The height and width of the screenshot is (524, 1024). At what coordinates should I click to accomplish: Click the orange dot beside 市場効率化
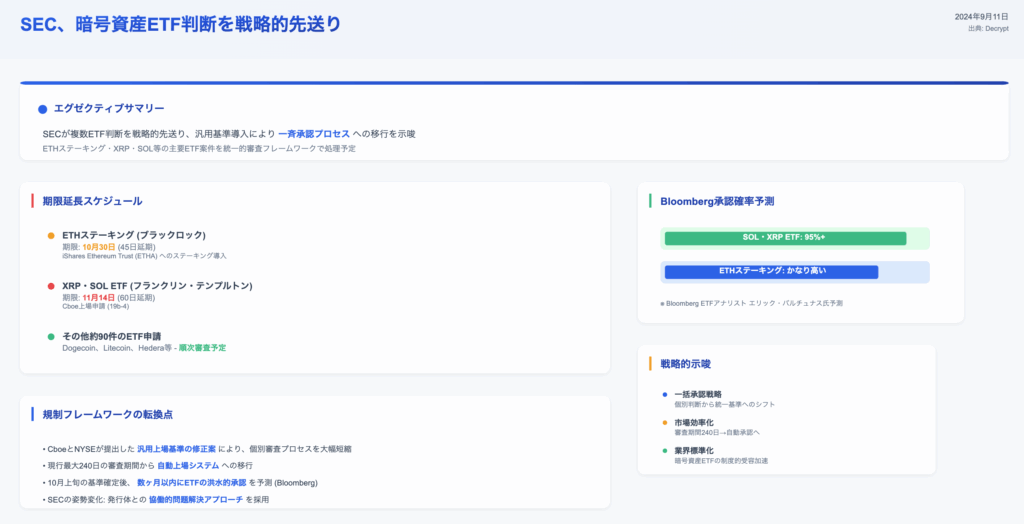point(665,423)
